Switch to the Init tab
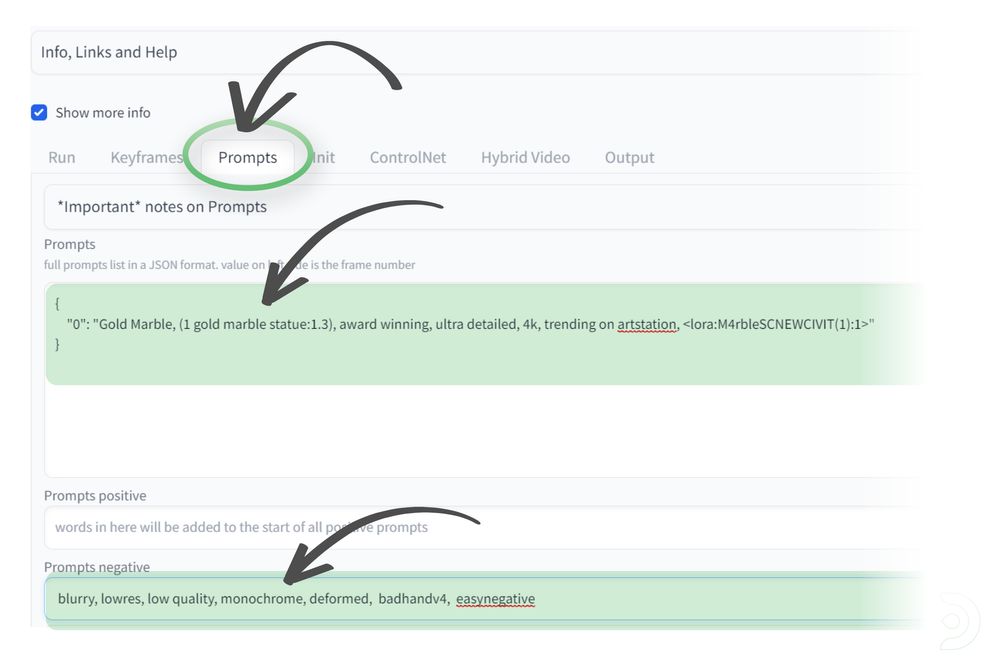 pyautogui.click(x=322, y=157)
